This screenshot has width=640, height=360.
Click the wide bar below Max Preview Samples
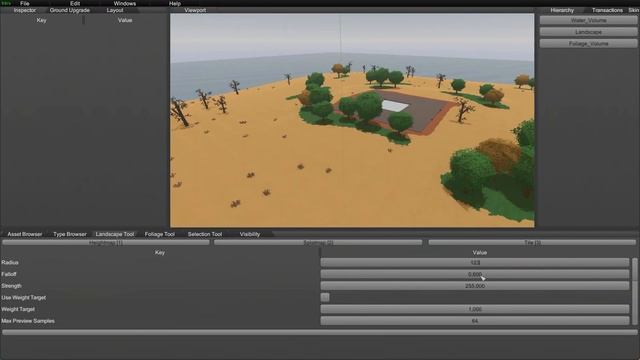click(x=320, y=332)
